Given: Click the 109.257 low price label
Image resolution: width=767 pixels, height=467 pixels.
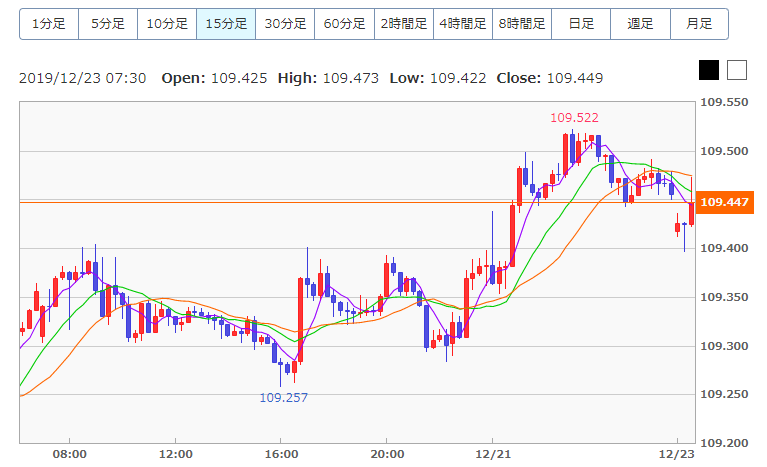Looking at the screenshot, I should point(284,398).
